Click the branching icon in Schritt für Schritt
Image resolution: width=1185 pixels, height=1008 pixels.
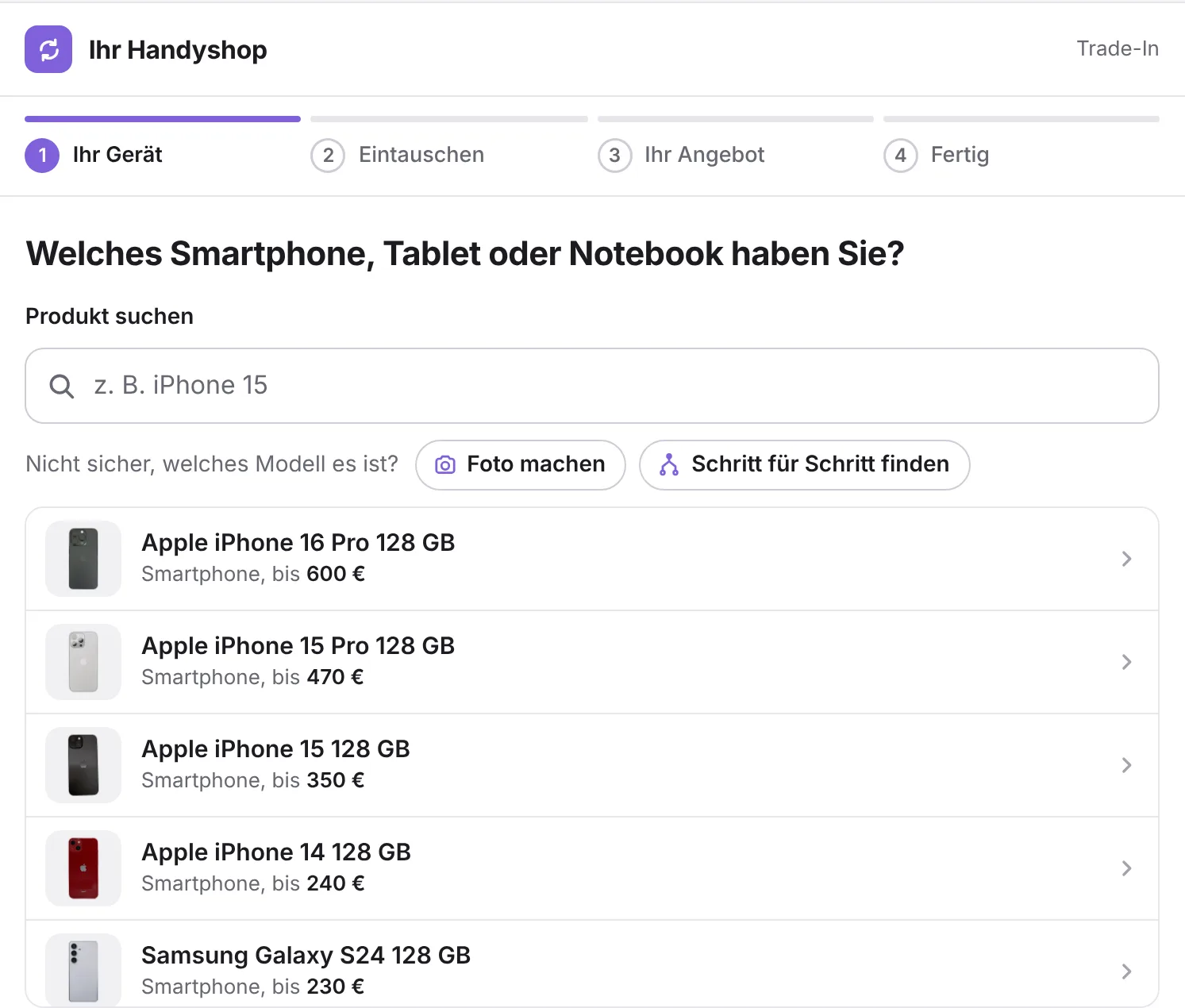click(669, 465)
